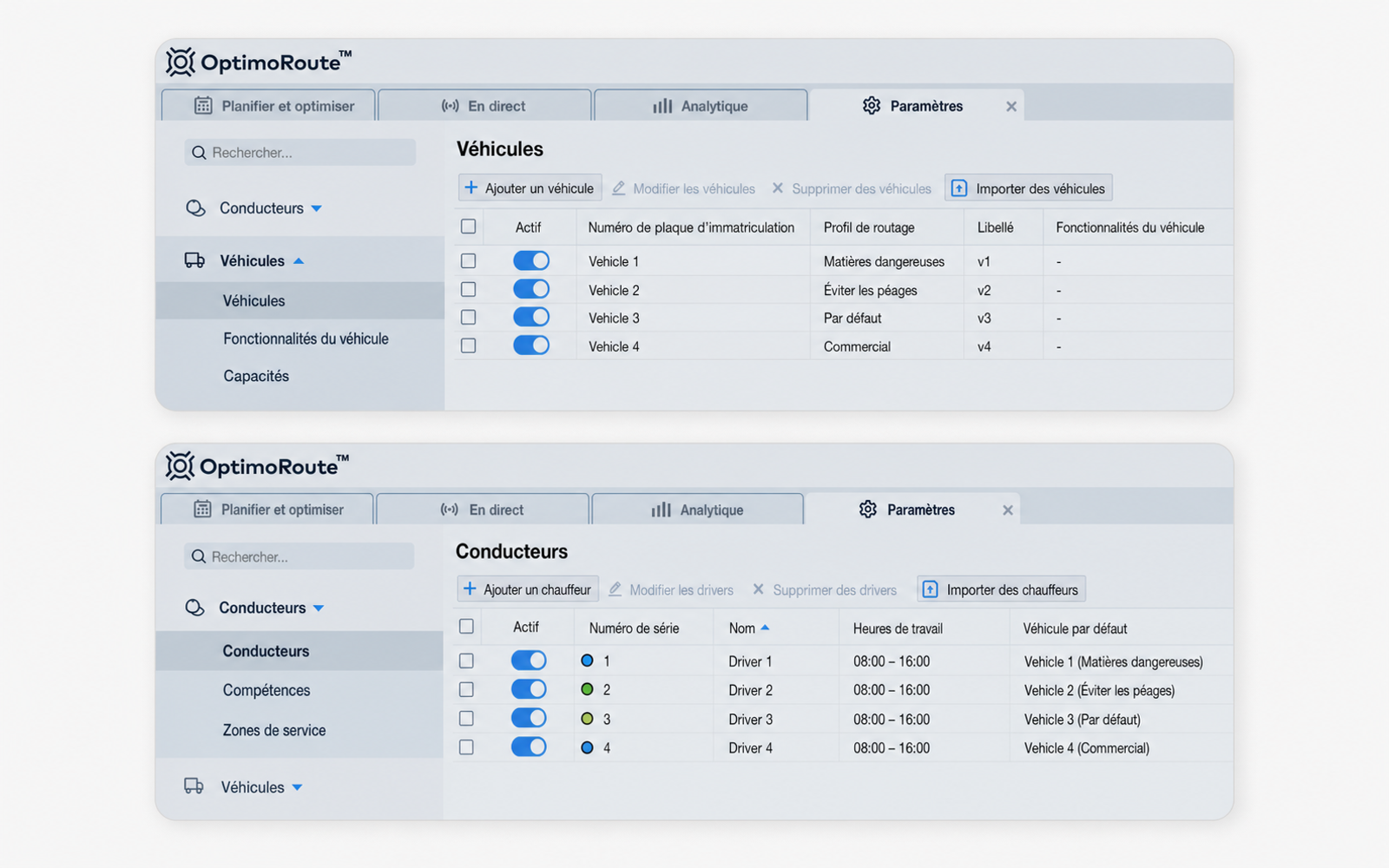
Task: Click the calendar icon on the top Planifier et optimiser tab
Action: 203,106
